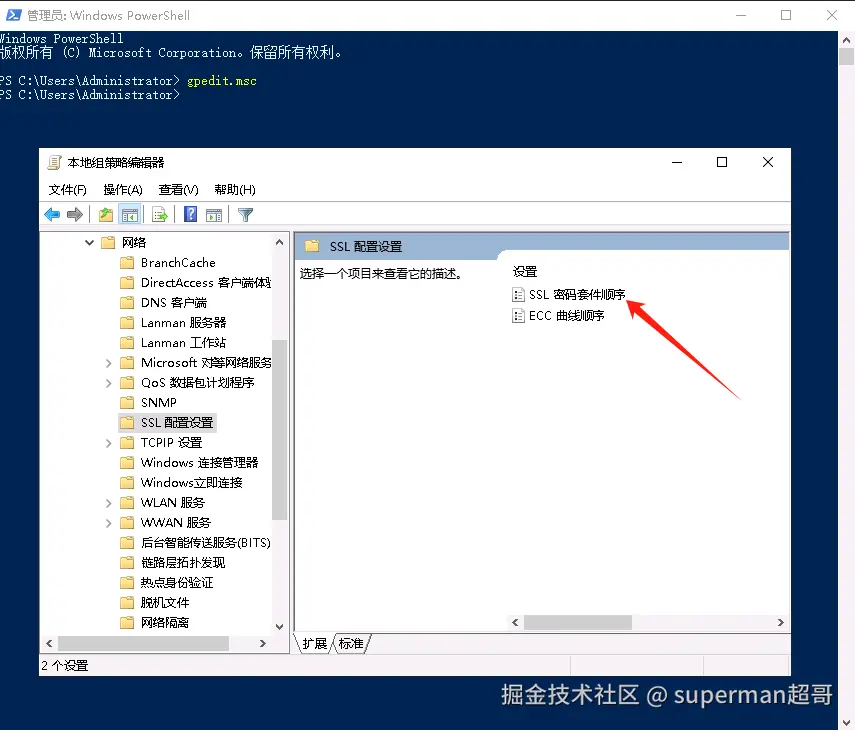
Task: Switch to the 标准 tab
Action: [x=350, y=644]
